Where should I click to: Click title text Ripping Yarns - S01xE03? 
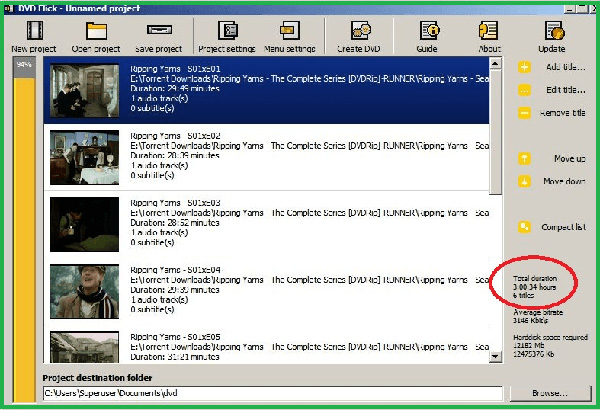click(x=175, y=203)
